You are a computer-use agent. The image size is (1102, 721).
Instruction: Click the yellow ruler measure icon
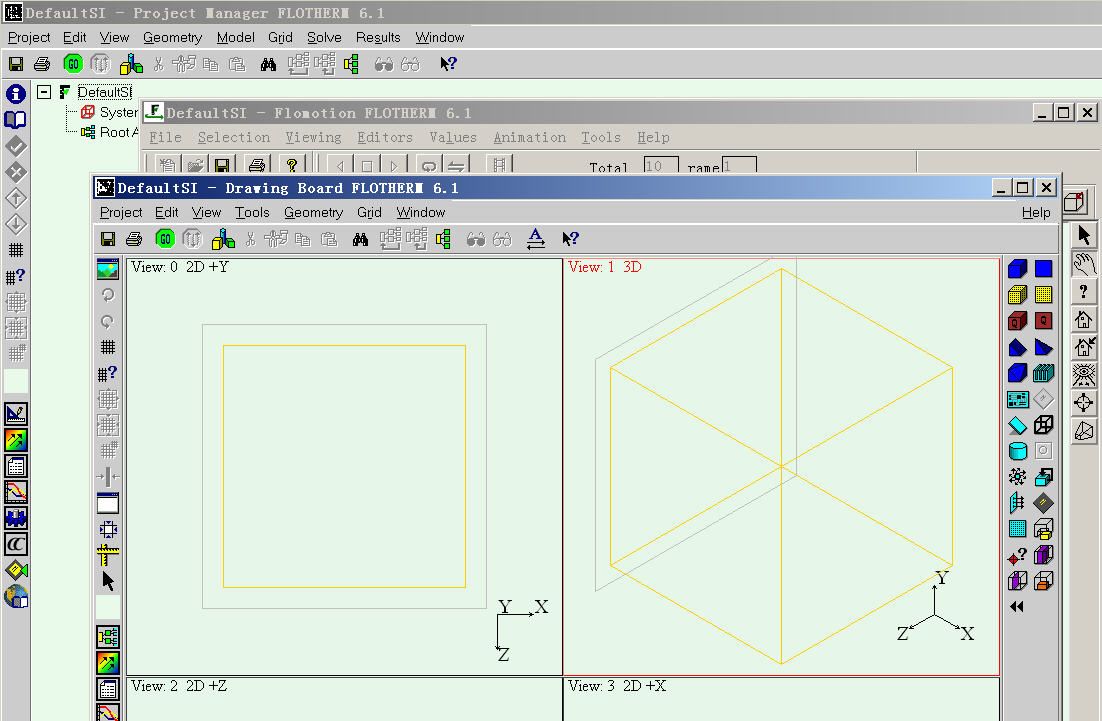tap(108, 555)
